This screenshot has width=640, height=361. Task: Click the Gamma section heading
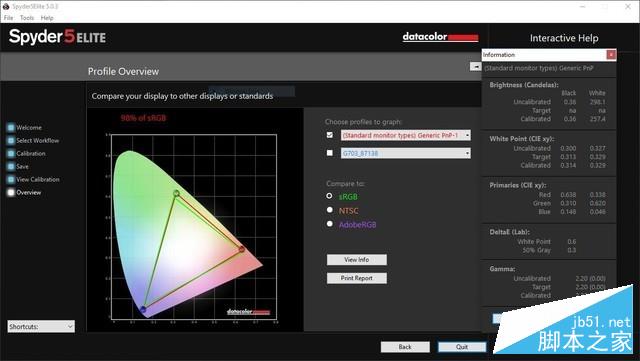click(502, 269)
